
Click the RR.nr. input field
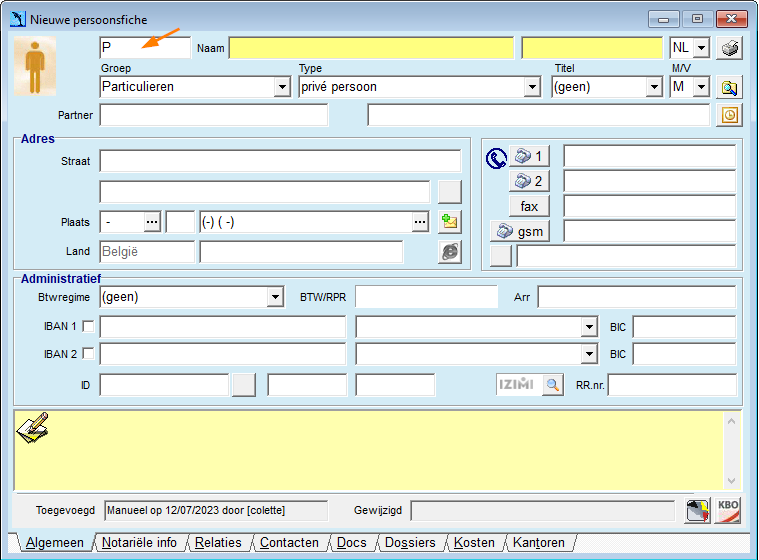point(672,385)
